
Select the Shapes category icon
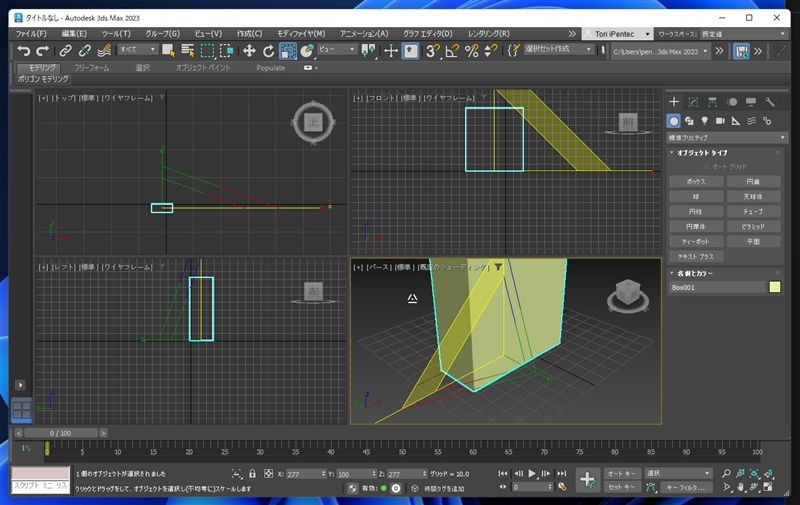pyautogui.click(x=689, y=121)
